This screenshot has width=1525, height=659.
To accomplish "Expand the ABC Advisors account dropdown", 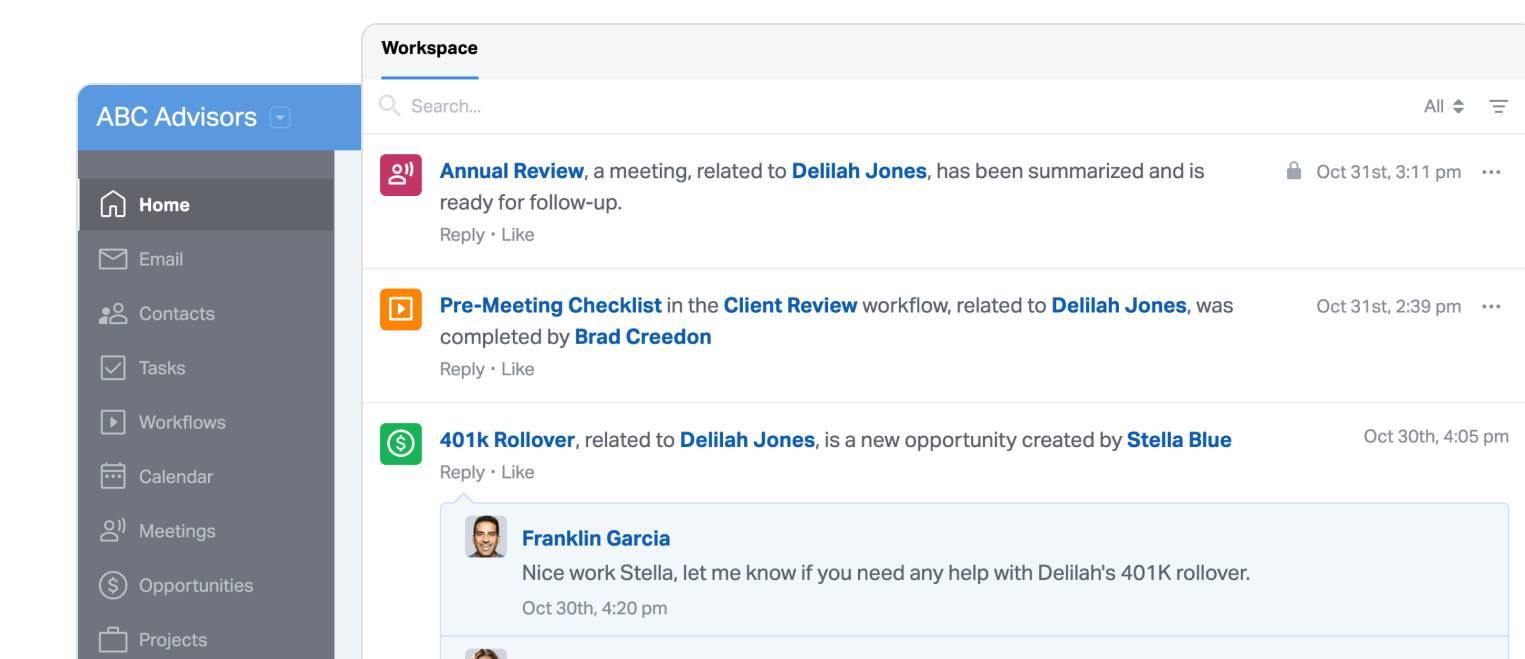I will 281,117.
